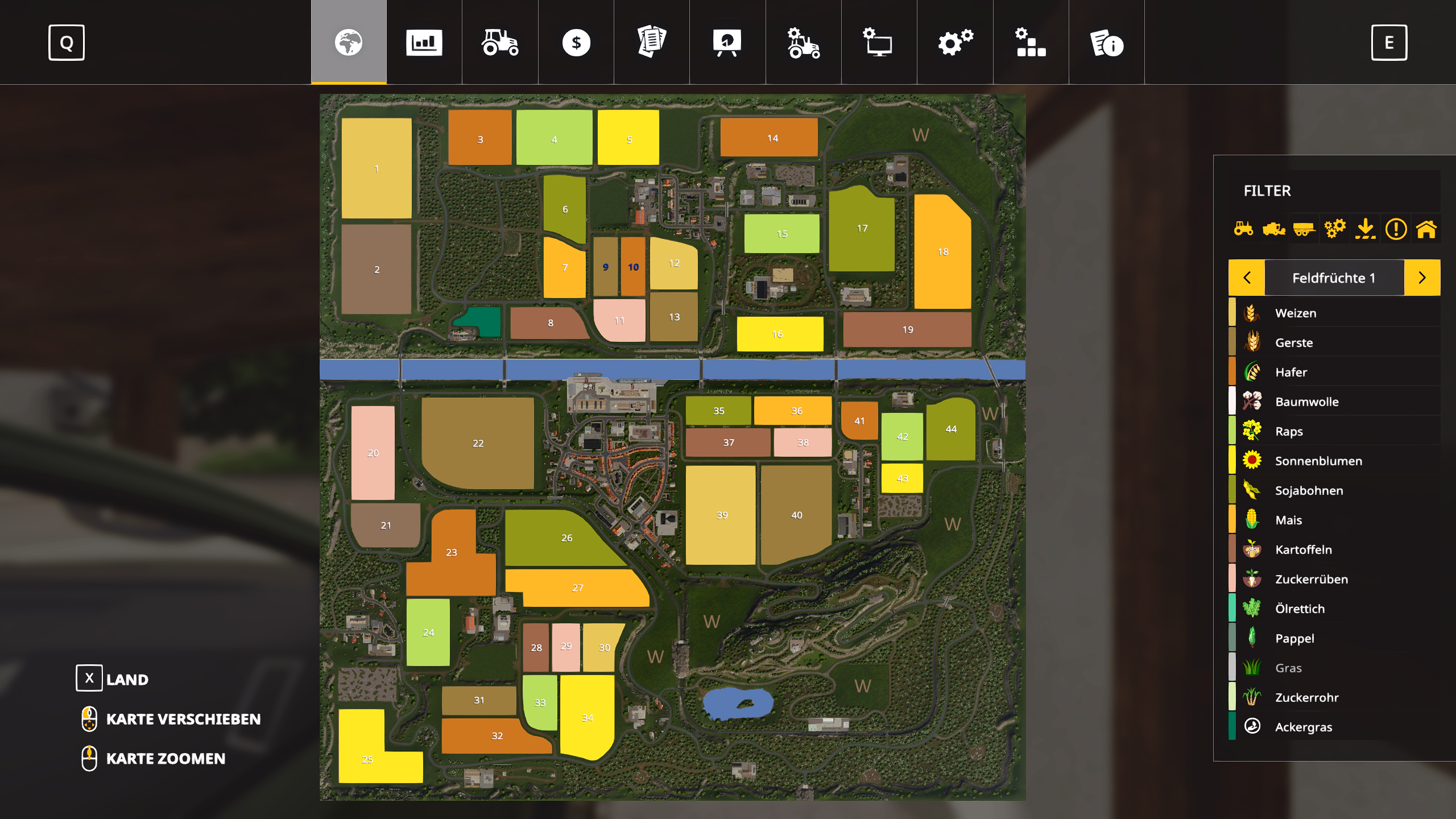
Task: Click the Zuckerrohr sugarcane icon
Action: (x=1252, y=697)
